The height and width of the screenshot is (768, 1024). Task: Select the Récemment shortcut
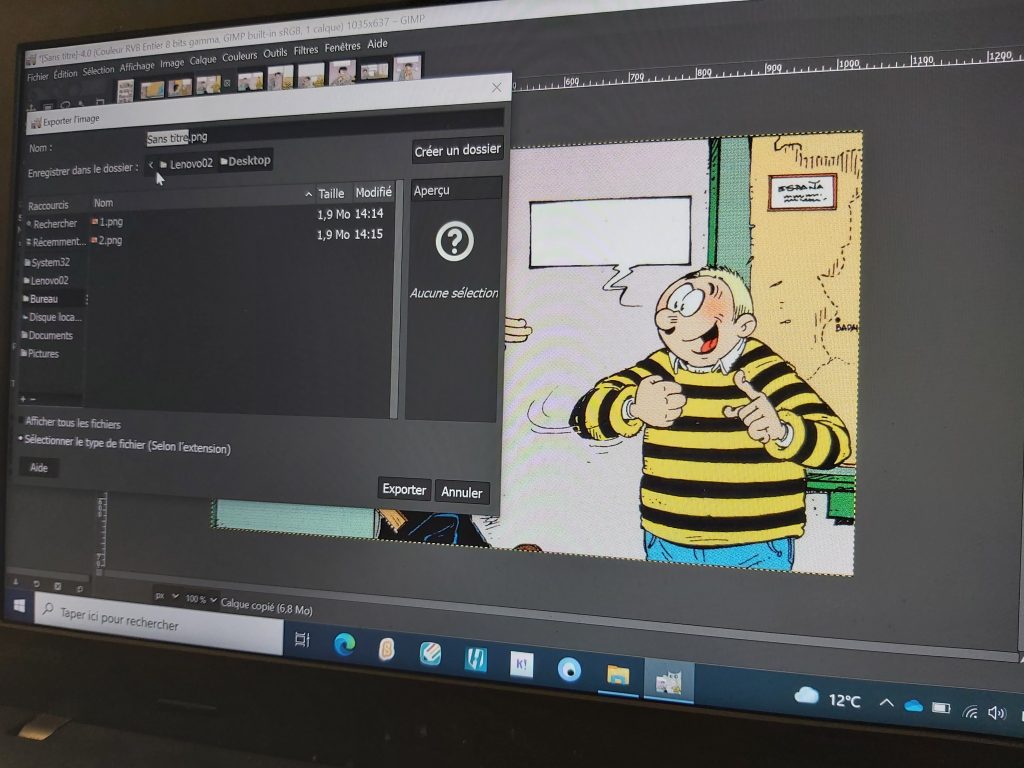pyautogui.click(x=56, y=242)
